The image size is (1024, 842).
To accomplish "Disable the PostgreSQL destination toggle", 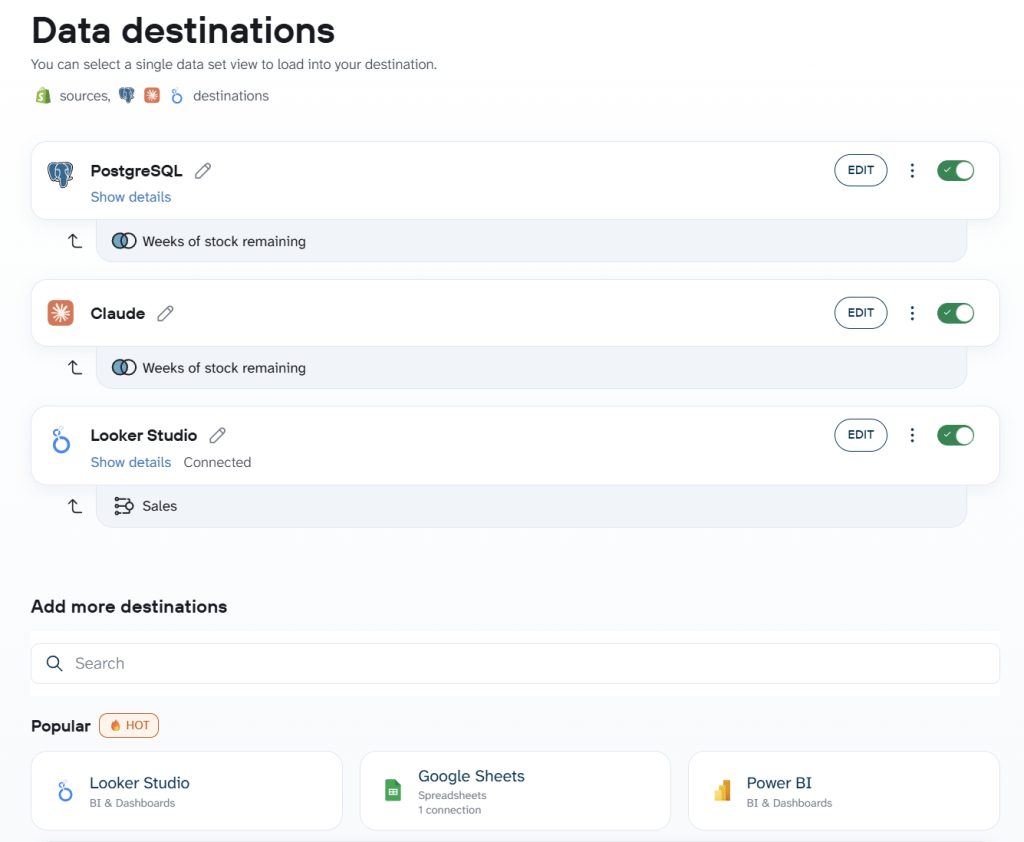I will pyautogui.click(x=955, y=170).
